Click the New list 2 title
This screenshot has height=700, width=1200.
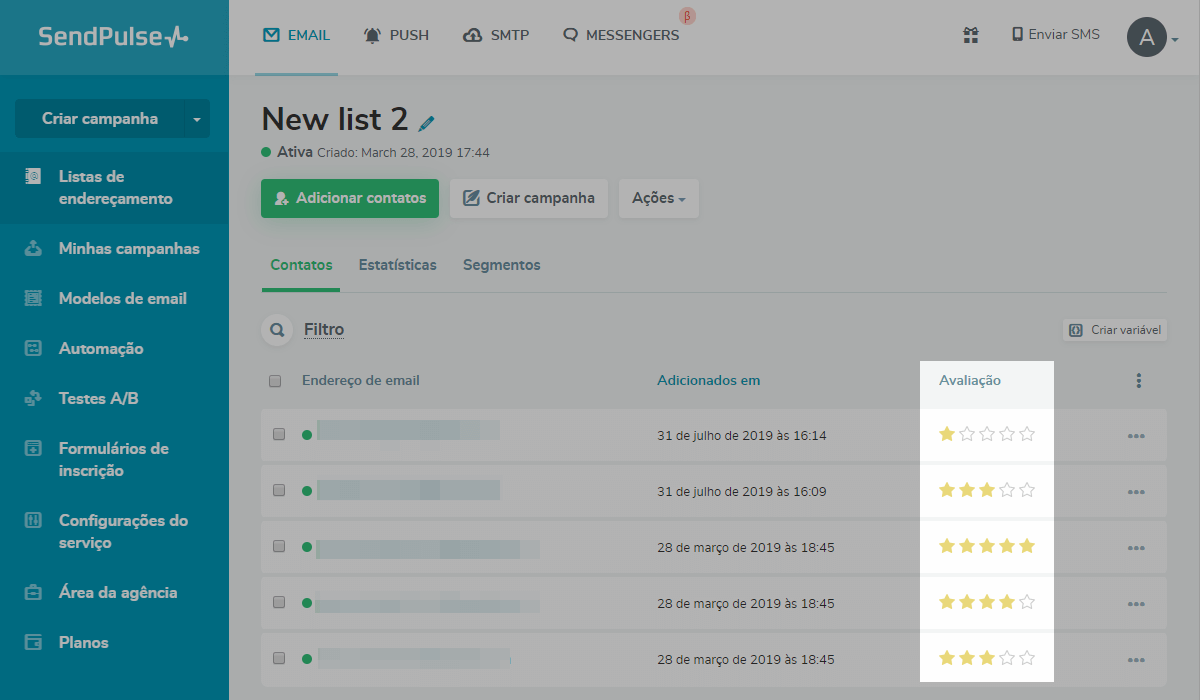(335, 119)
